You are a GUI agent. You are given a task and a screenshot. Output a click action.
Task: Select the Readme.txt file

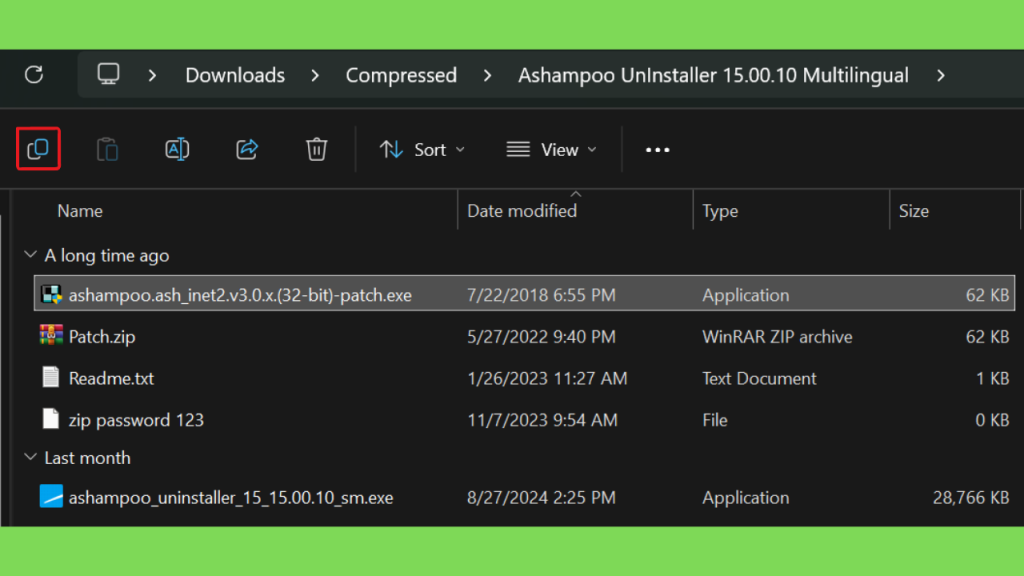coord(524,378)
